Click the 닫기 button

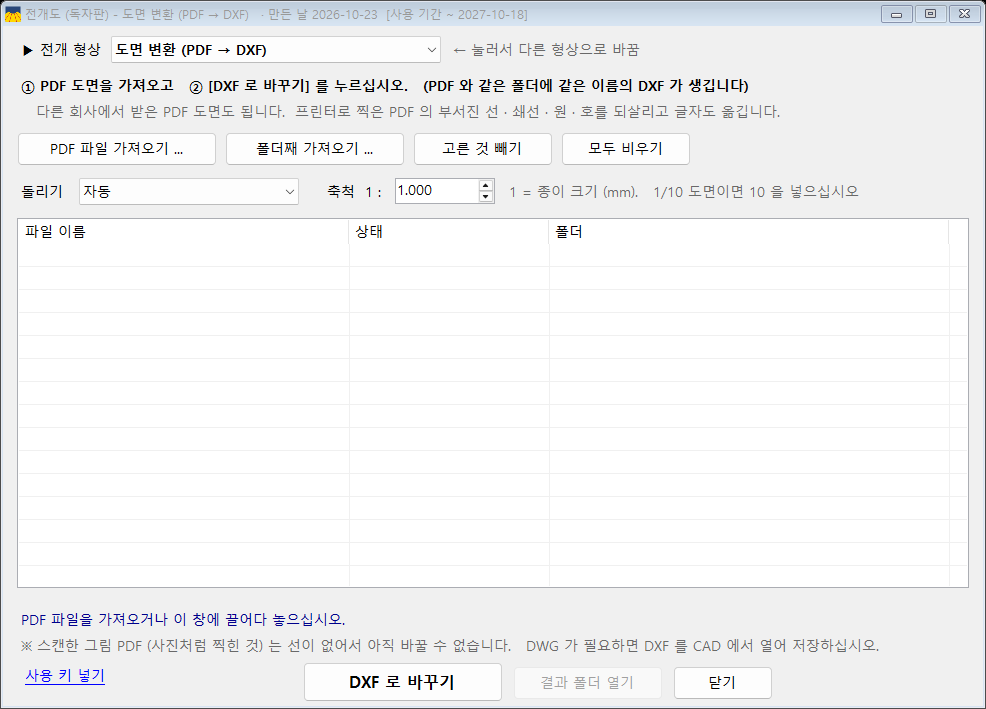click(723, 683)
